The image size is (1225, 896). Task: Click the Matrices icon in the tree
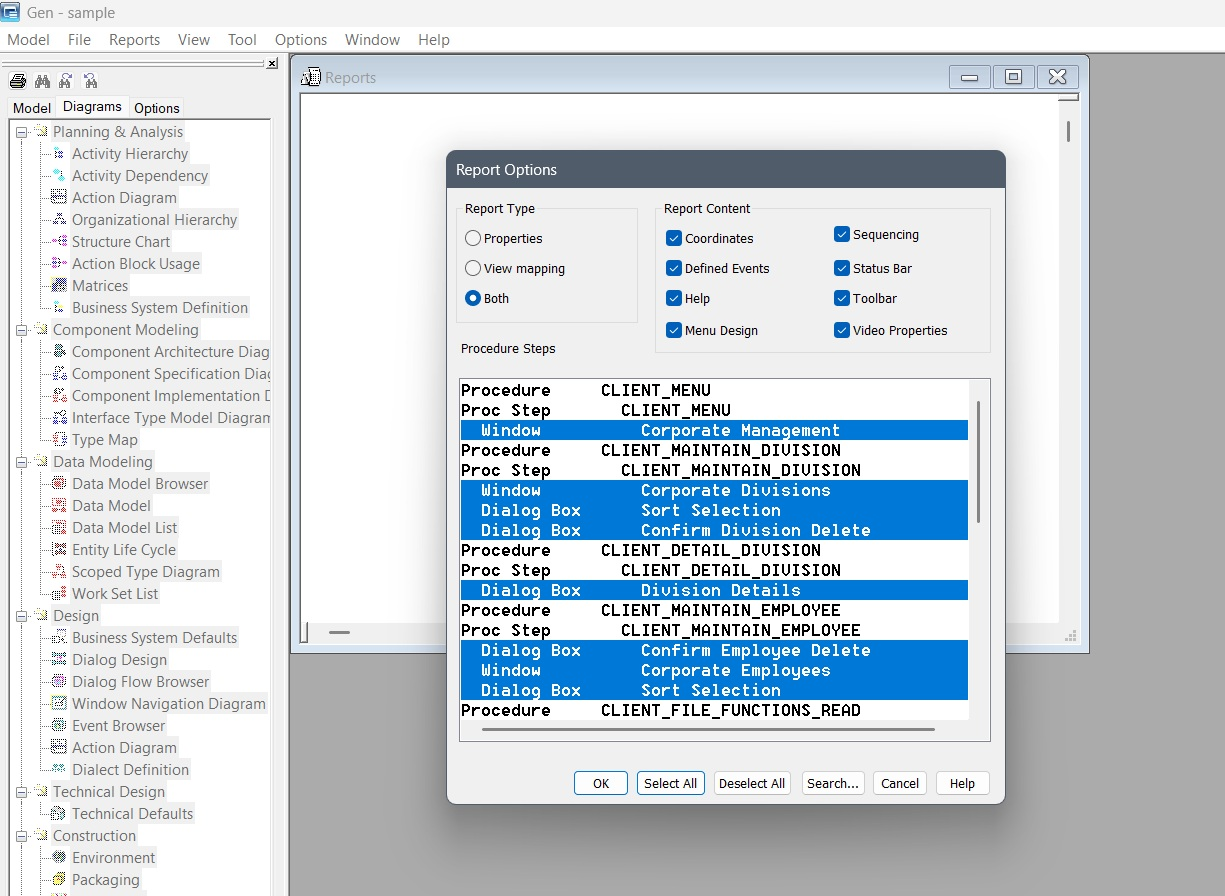tap(58, 286)
